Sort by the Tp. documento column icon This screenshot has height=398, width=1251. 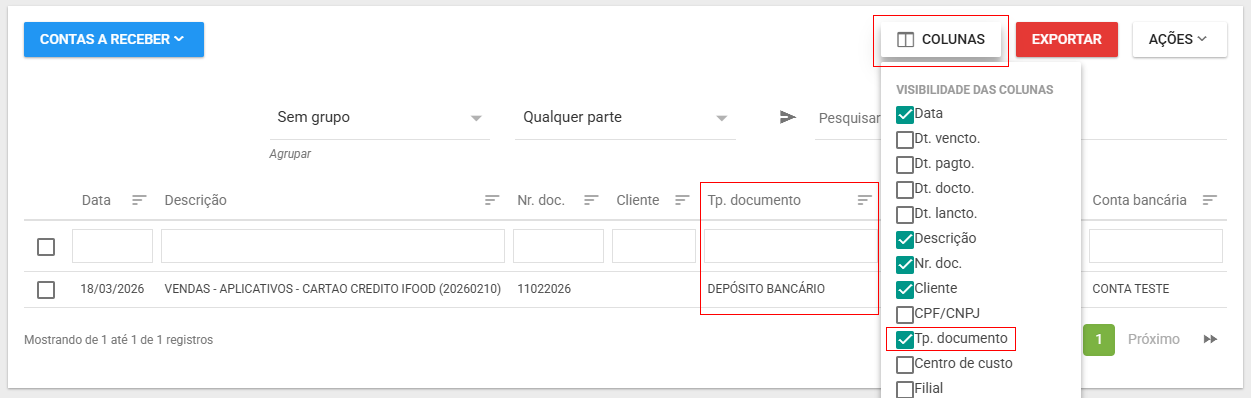click(865, 200)
